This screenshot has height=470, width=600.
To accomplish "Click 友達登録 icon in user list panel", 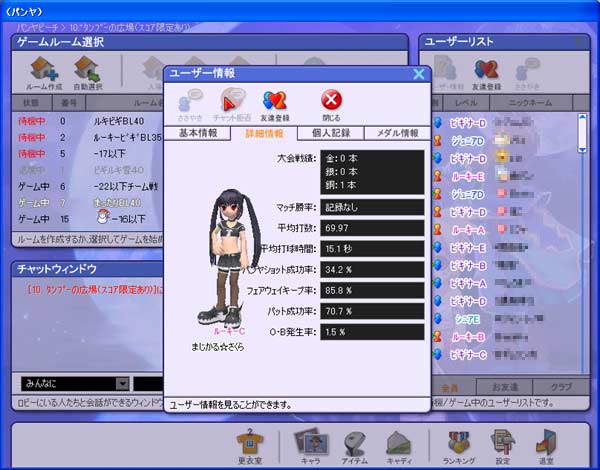I will 486,69.
